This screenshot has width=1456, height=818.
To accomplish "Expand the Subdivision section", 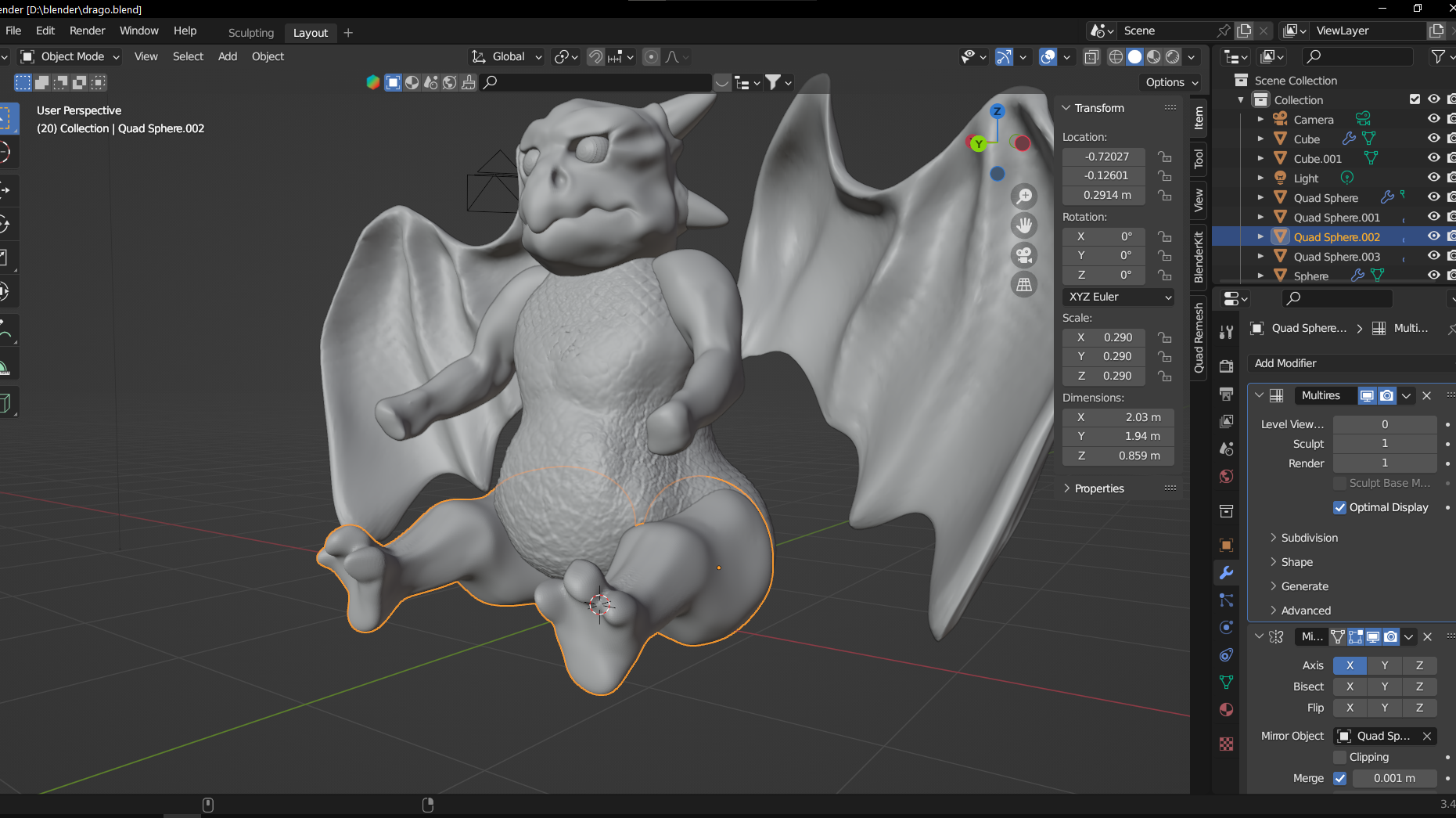I will (x=1309, y=538).
